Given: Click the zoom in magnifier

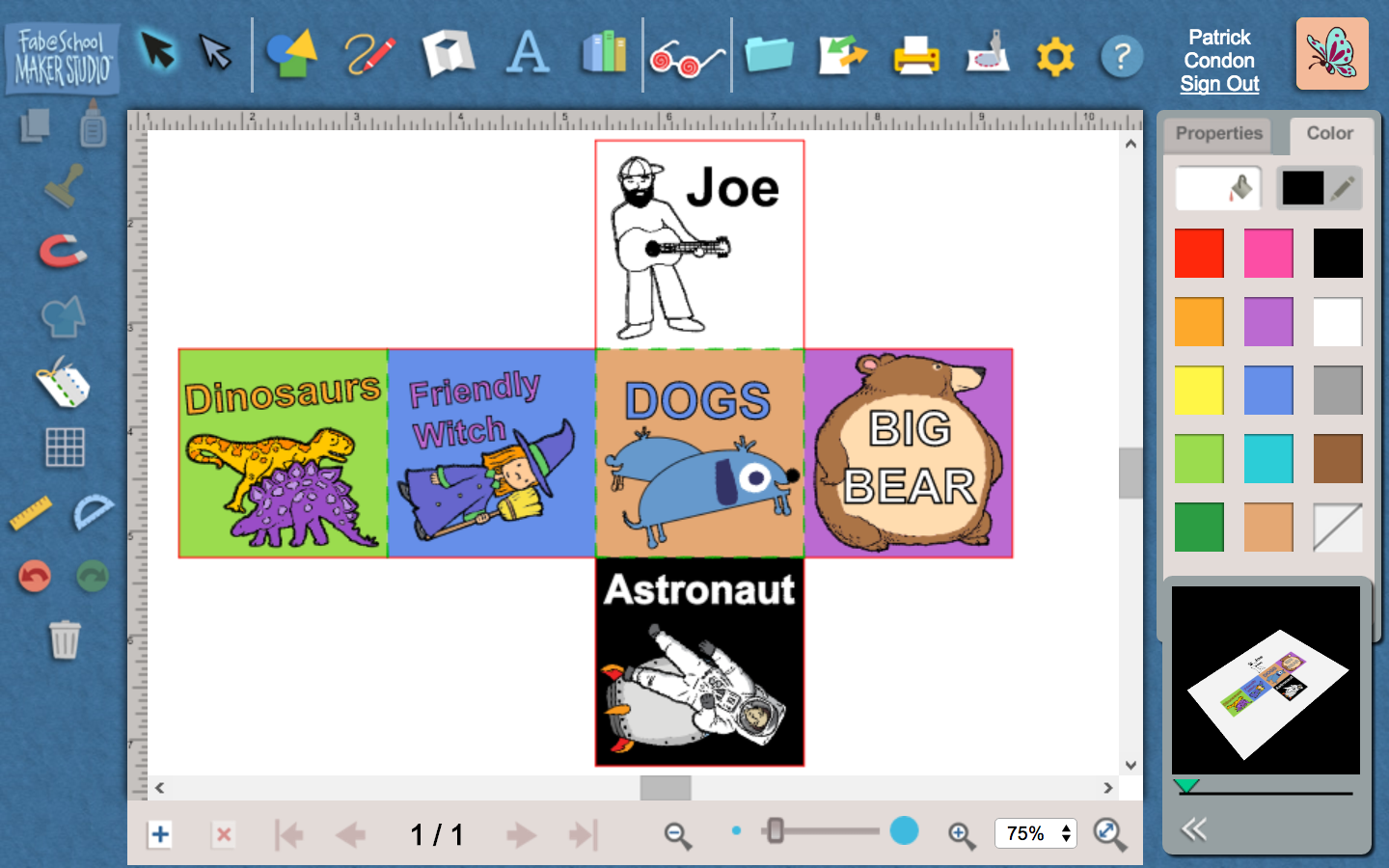Looking at the screenshot, I should (962, 835).
